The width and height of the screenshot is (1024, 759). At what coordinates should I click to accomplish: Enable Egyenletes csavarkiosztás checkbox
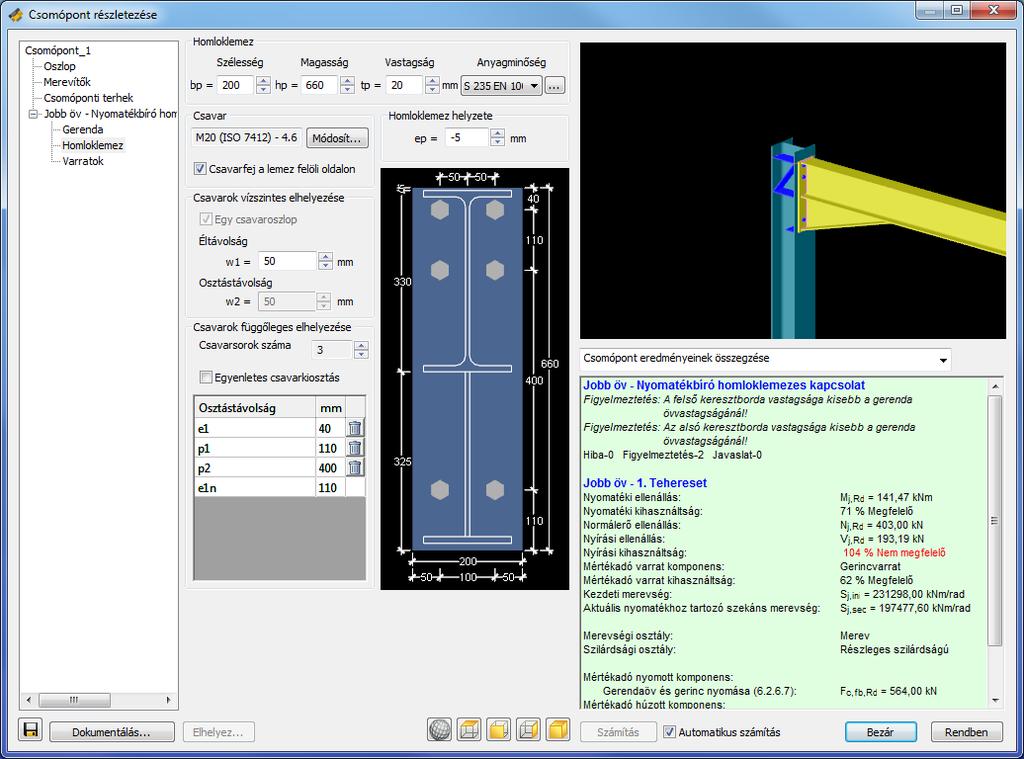point(205,377)
